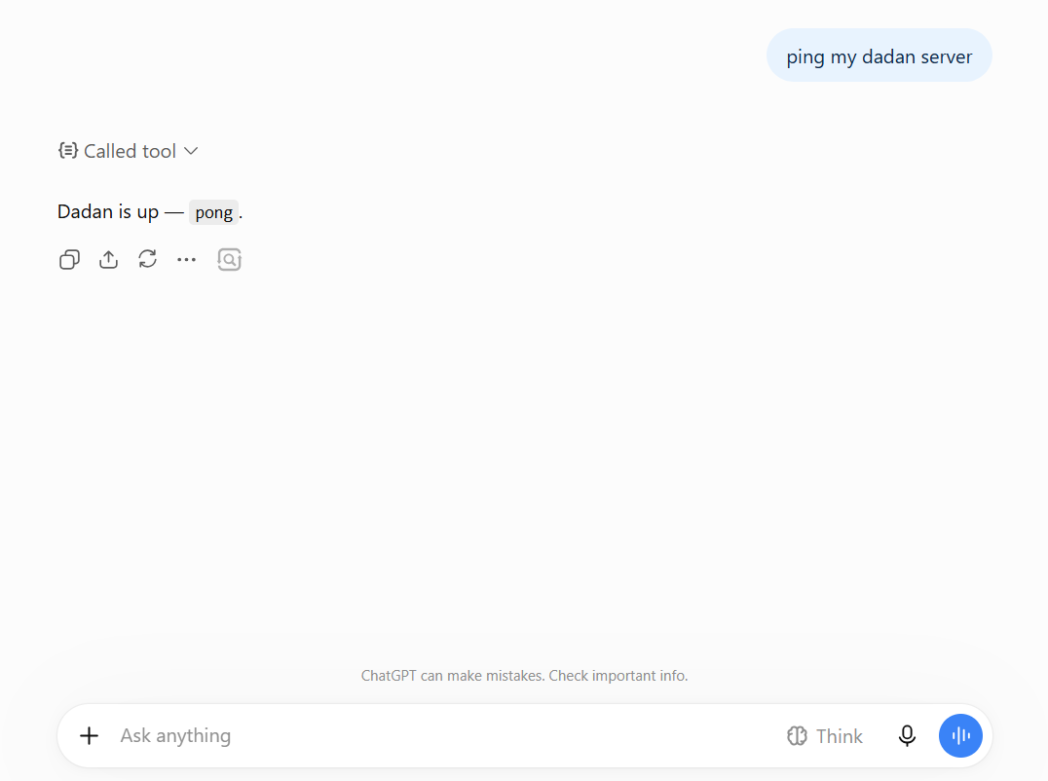Toggle thinking via the brain icon
This screenshot has height=781, width=1048.
coord(797,736)
